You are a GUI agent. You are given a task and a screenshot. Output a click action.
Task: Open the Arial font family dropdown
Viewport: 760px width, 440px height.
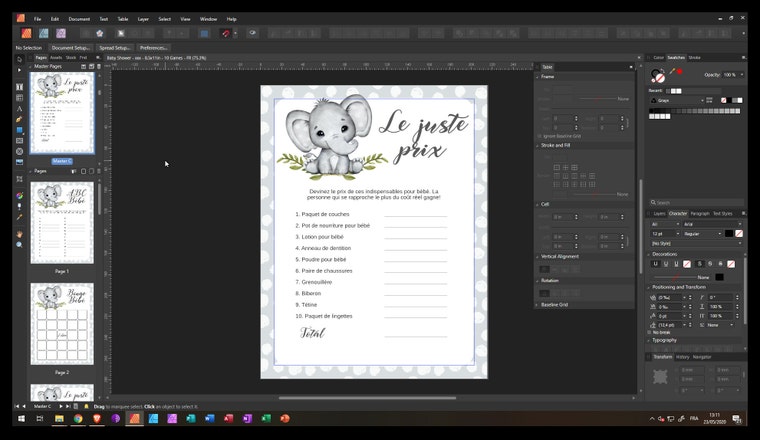click(x=712, y=224)
